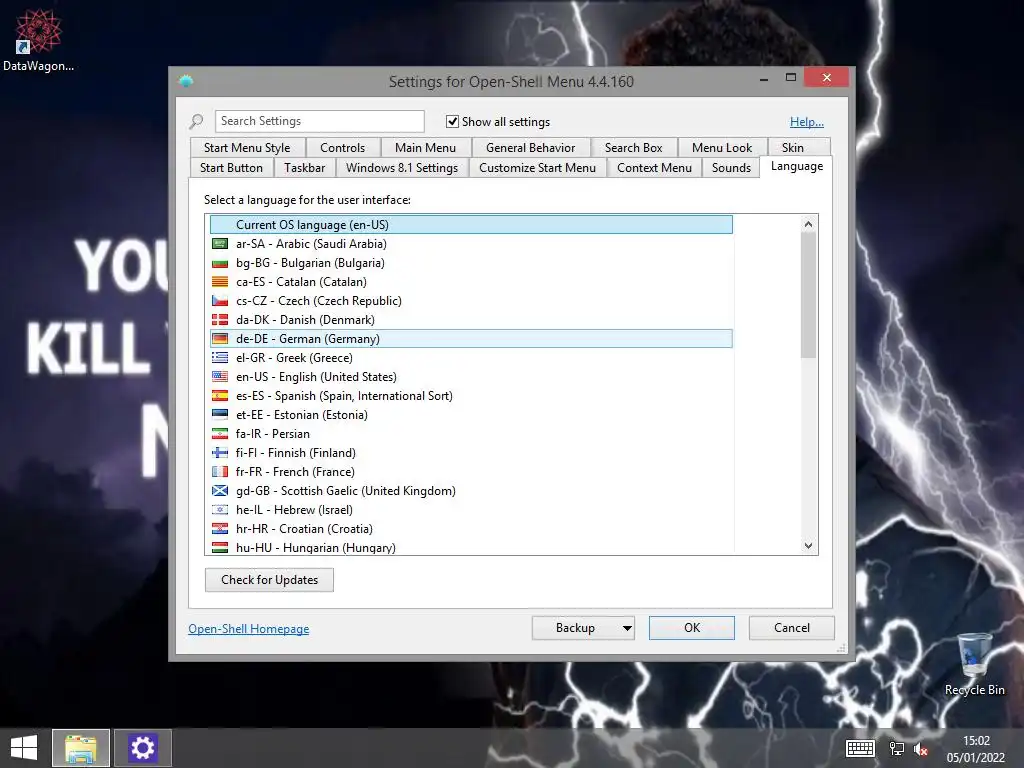Viewport: 1024px width, 768px height.
Task: Click the Search Settings input field
Action: 319,121
